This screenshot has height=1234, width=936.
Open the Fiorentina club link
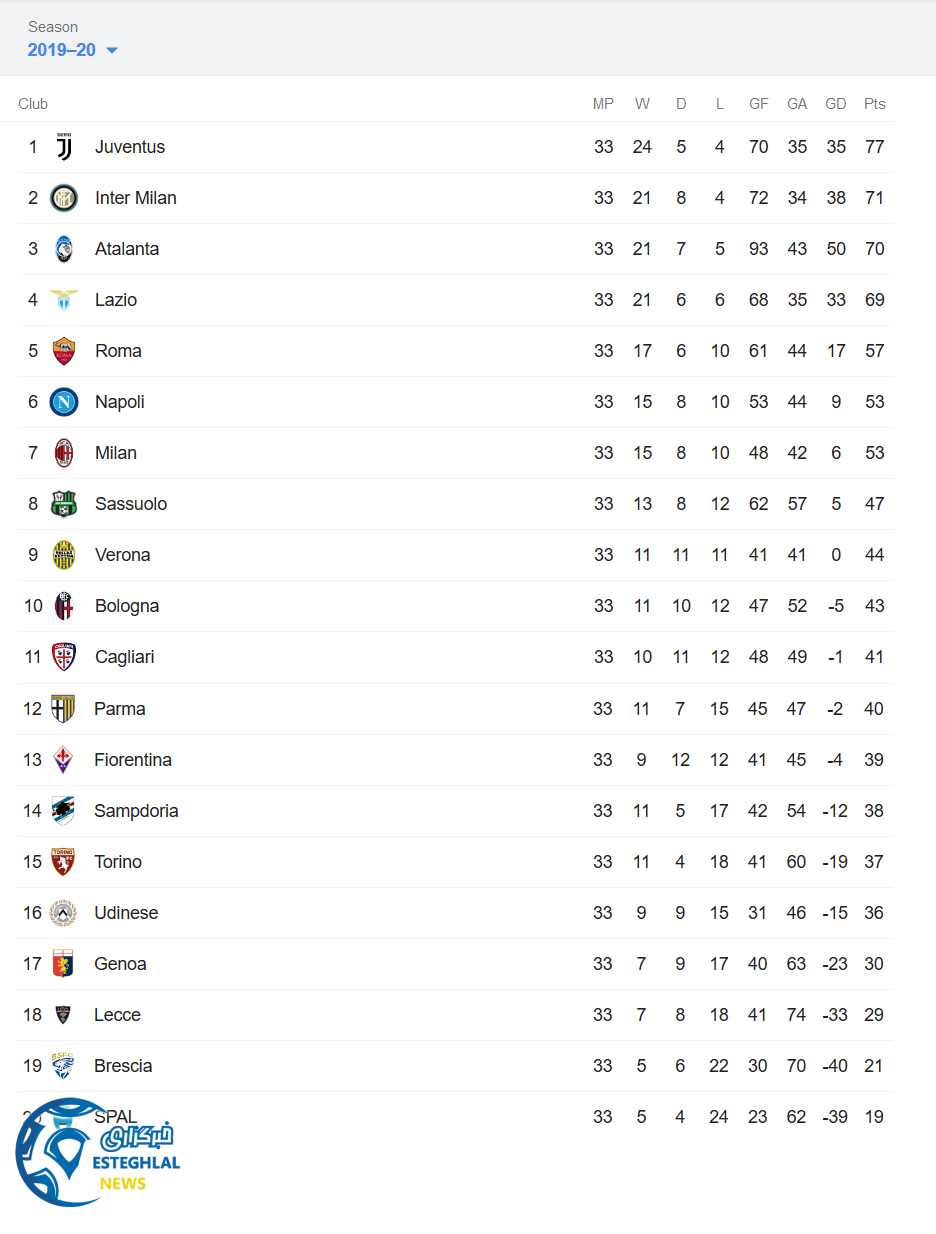(x=133, y=760)
